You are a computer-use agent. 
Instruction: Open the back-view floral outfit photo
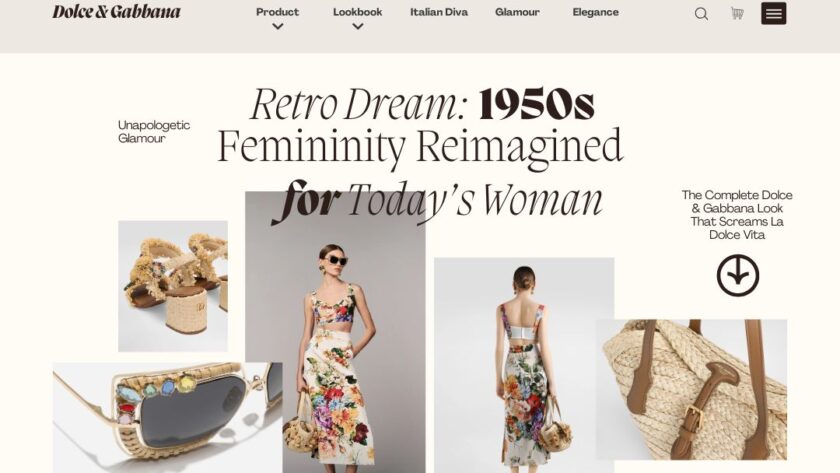pos(524,365)
